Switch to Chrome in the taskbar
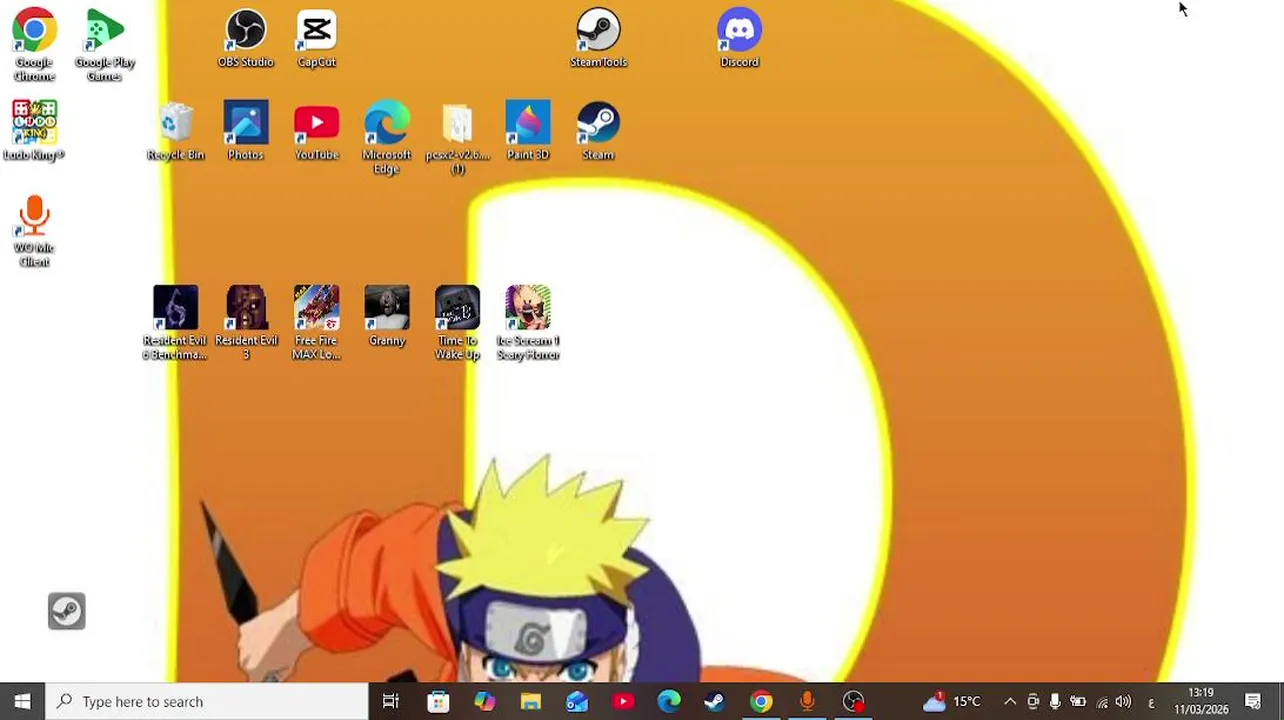This screenshot has width=1284, height=720. coord(761,701)
